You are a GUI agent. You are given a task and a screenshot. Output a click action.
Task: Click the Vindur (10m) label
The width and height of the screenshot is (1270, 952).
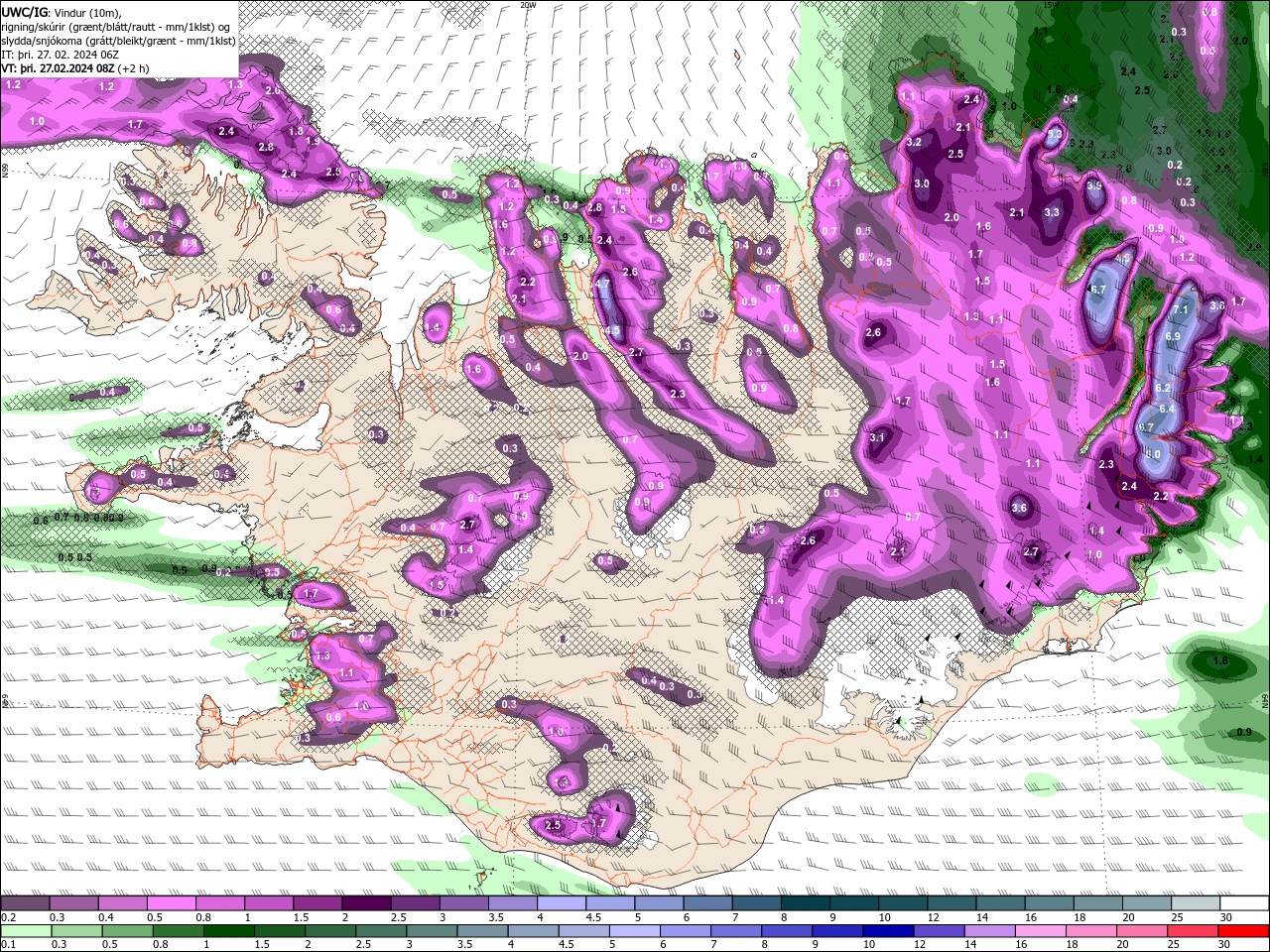click(x=88, y=12)
